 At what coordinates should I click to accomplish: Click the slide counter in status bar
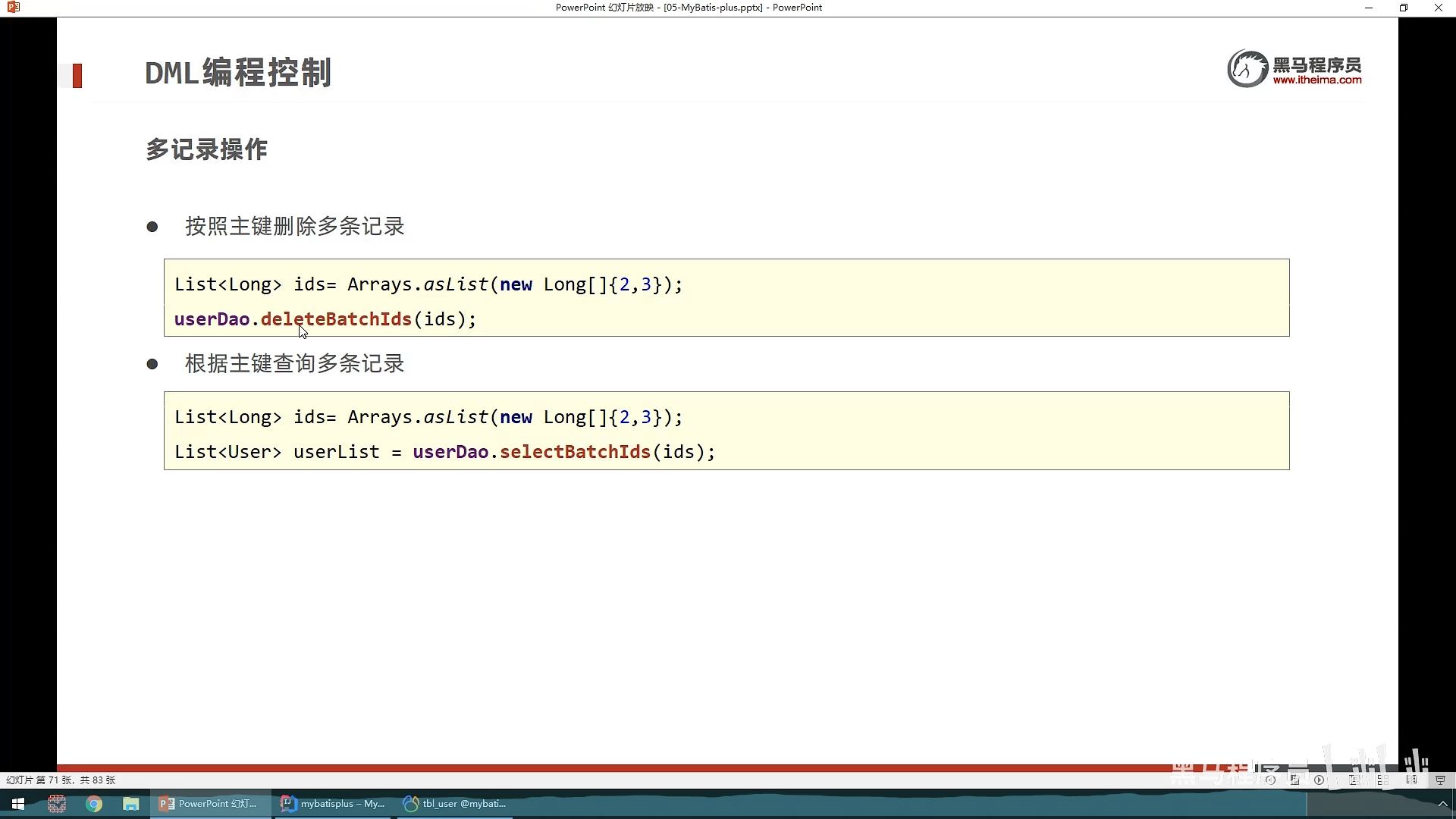coord(61,780)
